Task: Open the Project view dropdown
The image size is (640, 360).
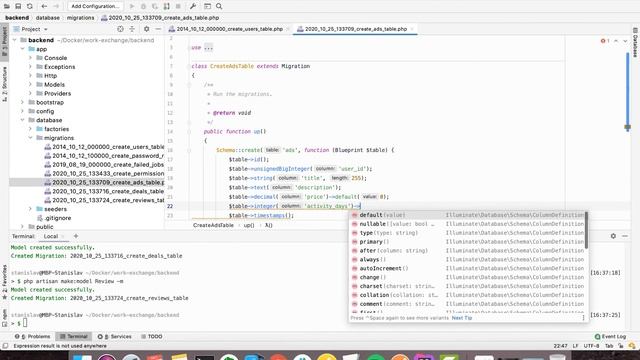Action: coord(31,29)
